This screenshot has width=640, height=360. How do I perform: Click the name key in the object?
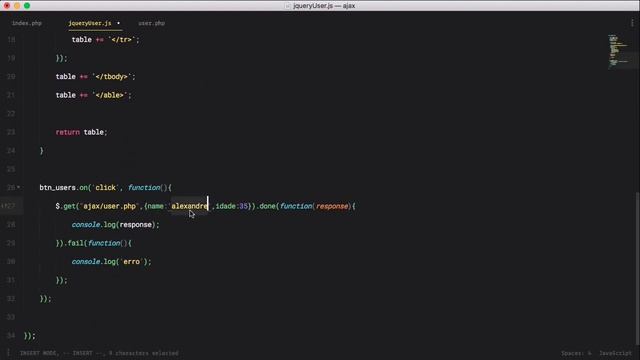click(156, 206)
